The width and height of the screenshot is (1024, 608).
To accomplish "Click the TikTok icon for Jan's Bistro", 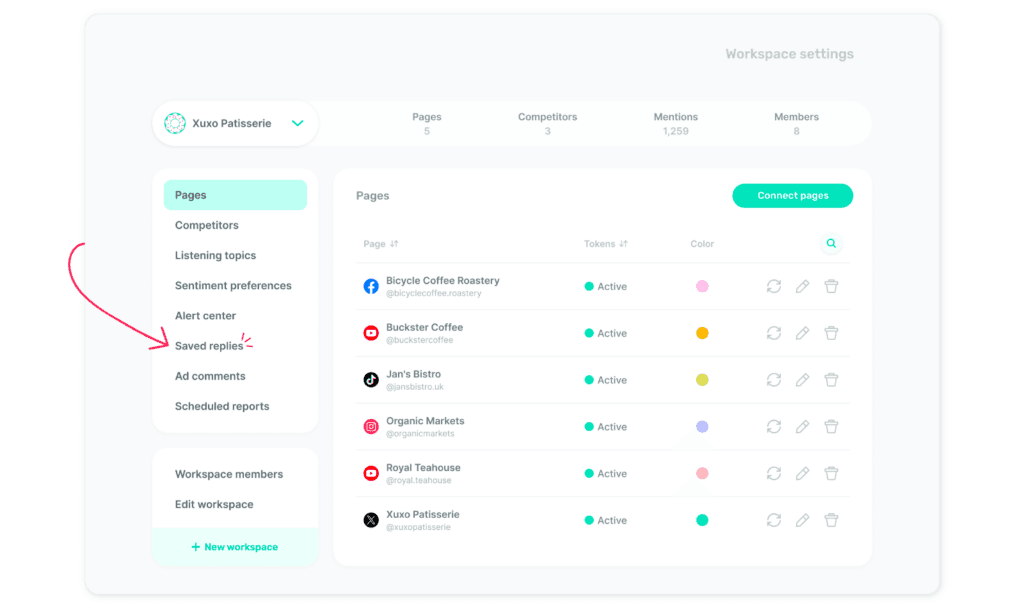I will tap(371, 379).
